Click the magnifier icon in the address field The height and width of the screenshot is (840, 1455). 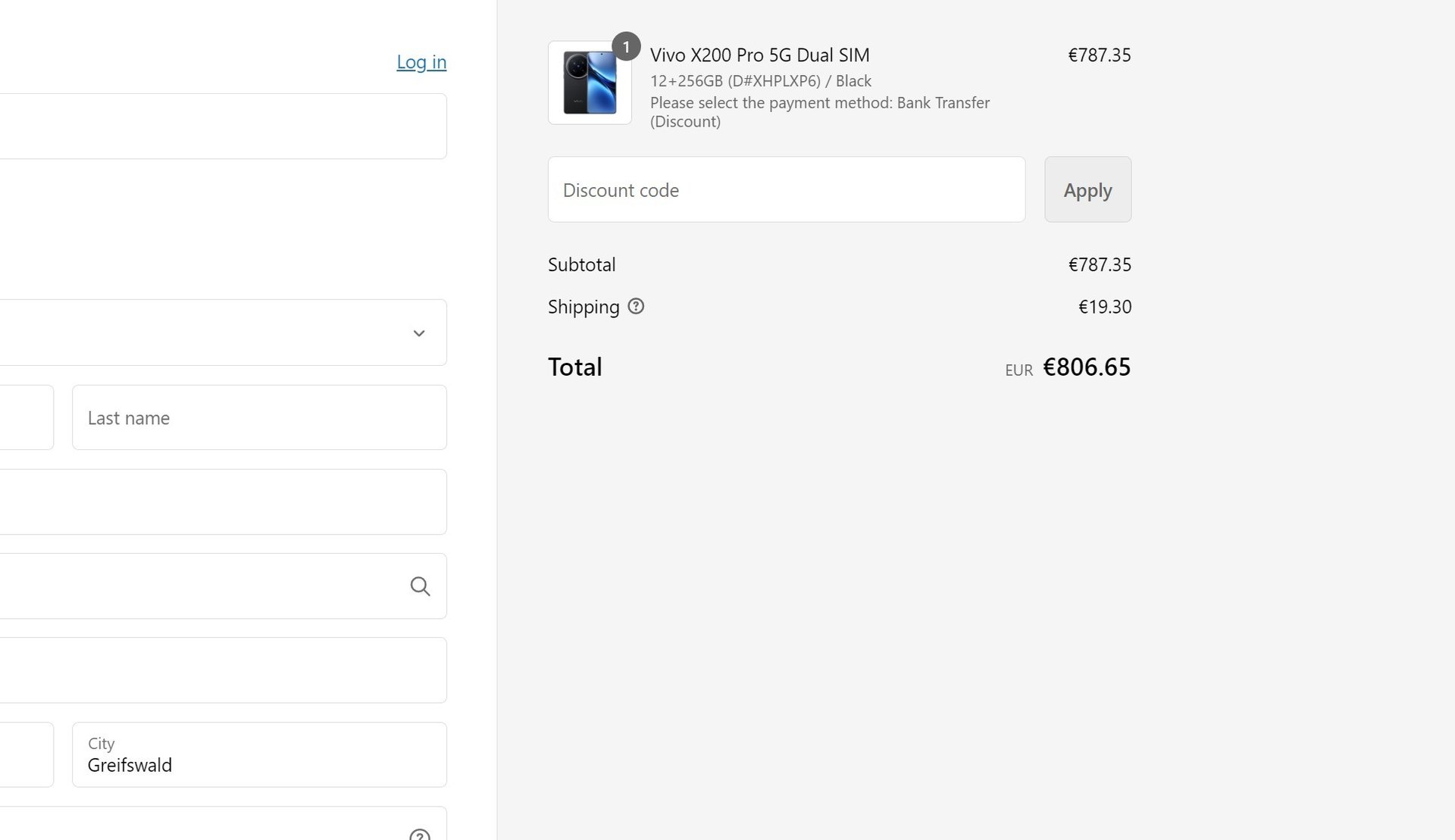(x=420, y=586)
